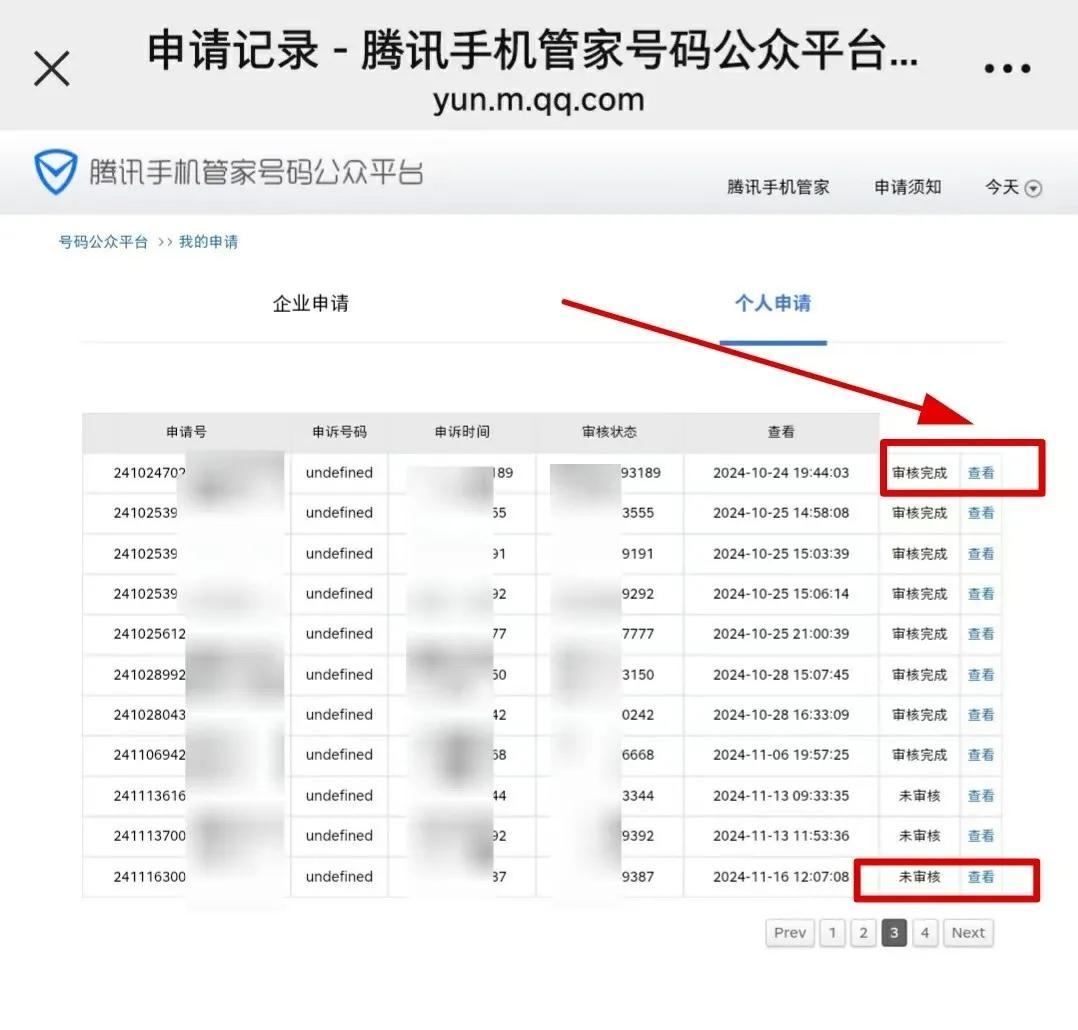Select page 2 in pagination
The width and height of the screenshot is (1078, 1030).
(864, 933)
